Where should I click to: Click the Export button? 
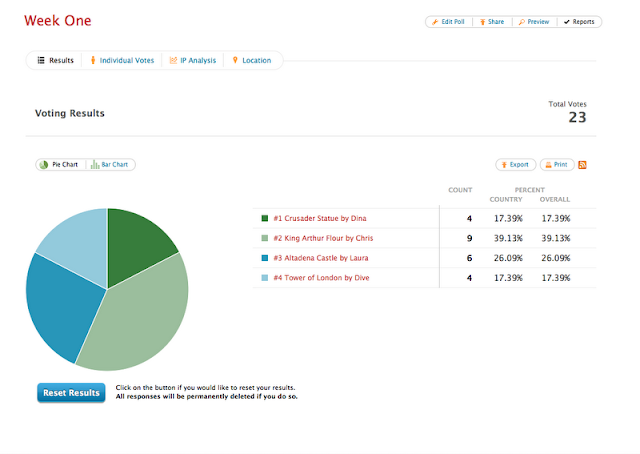tap(516, 165)
